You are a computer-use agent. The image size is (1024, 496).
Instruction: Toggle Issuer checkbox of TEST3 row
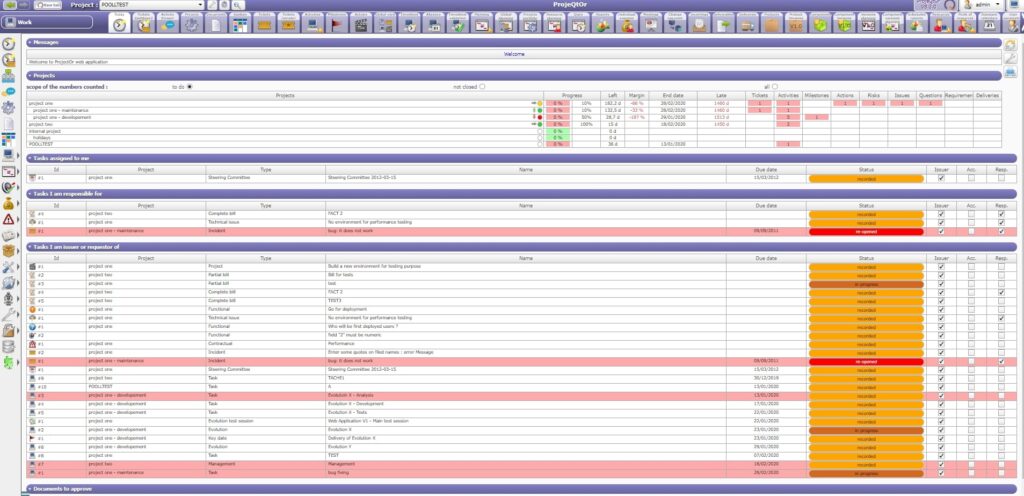[x=941, y=301]
